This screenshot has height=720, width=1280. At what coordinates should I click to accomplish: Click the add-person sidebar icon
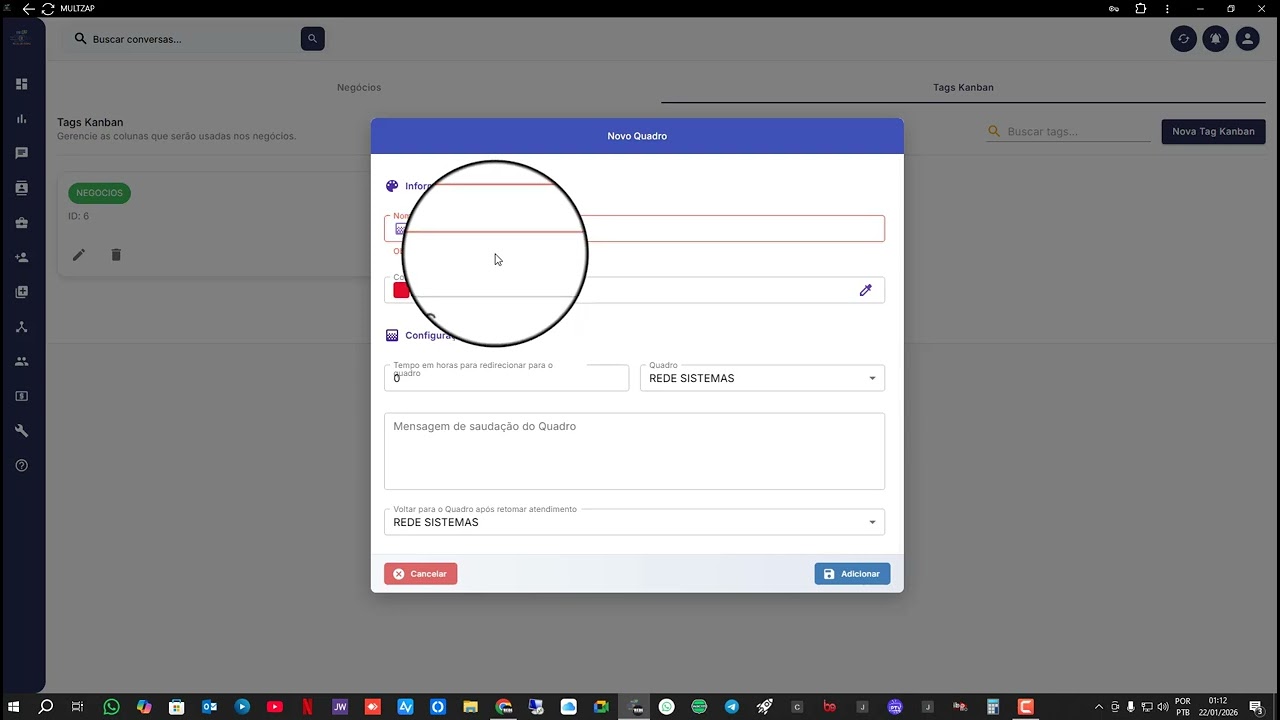click(21, 257)
